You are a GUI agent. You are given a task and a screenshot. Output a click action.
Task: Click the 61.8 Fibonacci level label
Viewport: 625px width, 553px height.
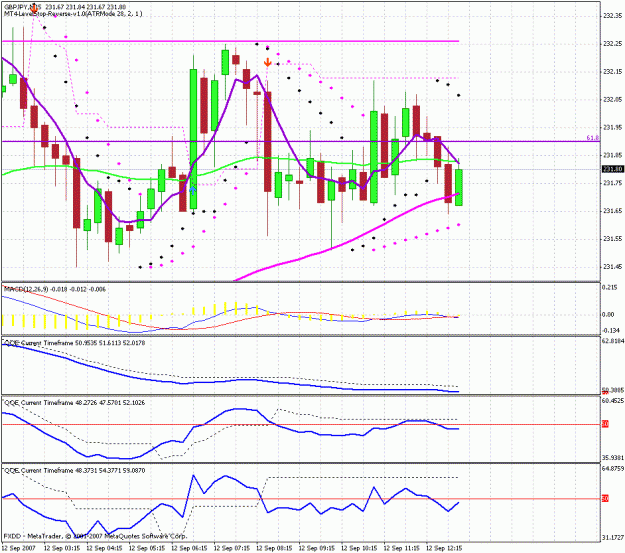(592, 138)
